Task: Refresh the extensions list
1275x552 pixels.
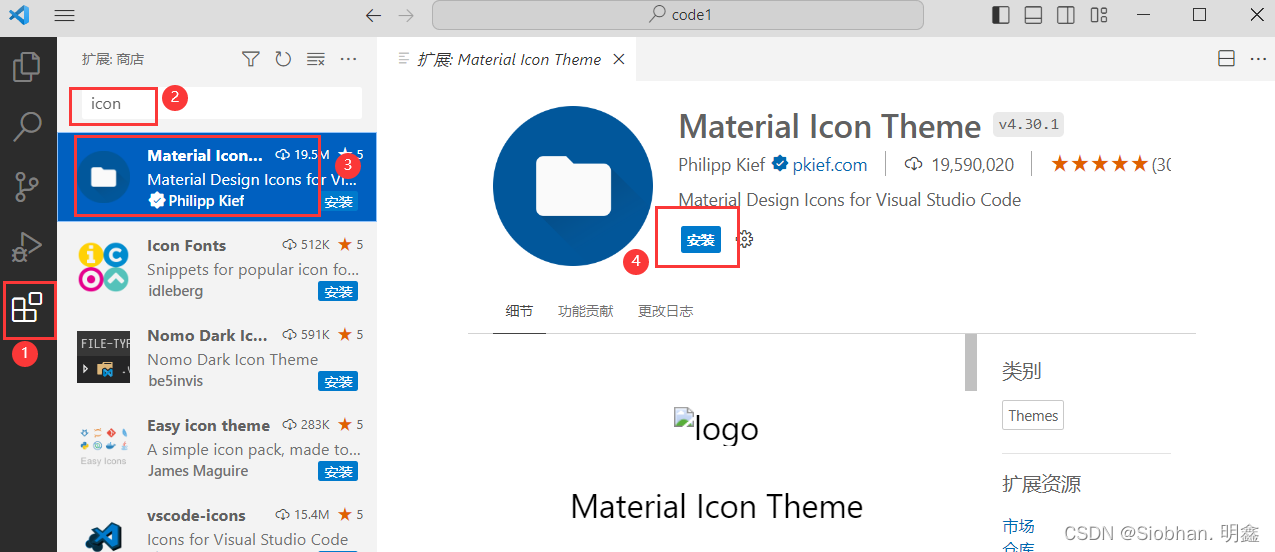Action: (283, 60)
